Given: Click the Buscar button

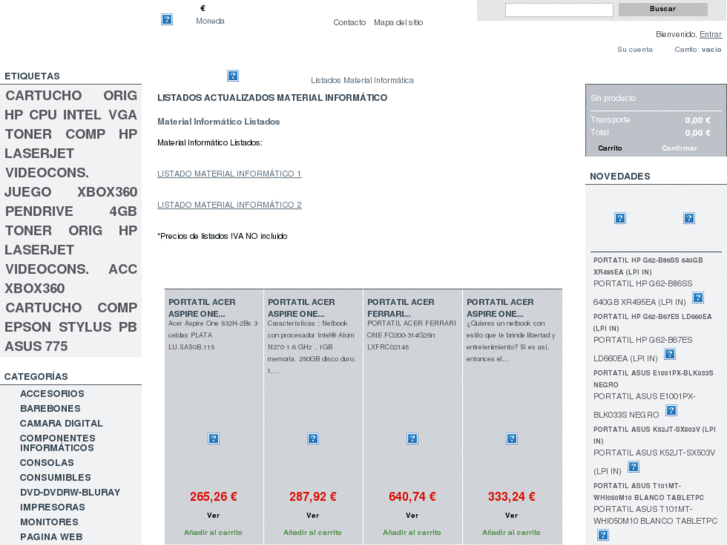Looking at the screenshot, I should pyautogui.click(x=663, y=9).
